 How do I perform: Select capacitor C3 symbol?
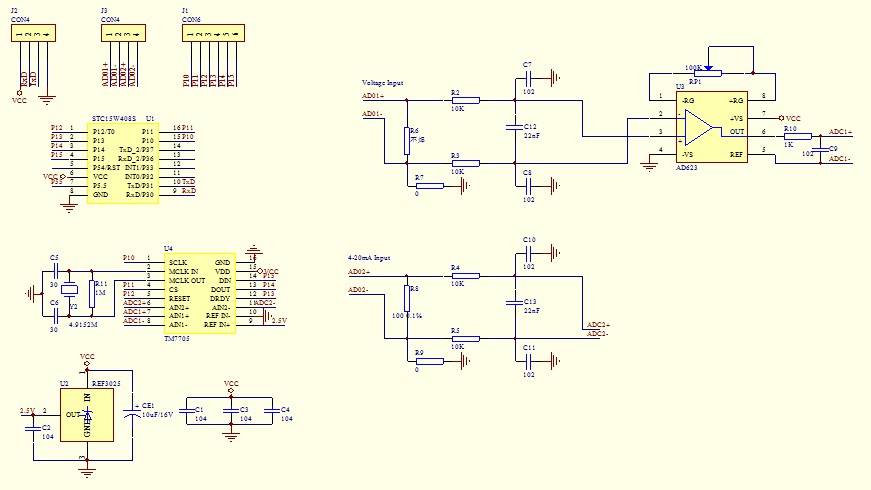coord(231,411)
